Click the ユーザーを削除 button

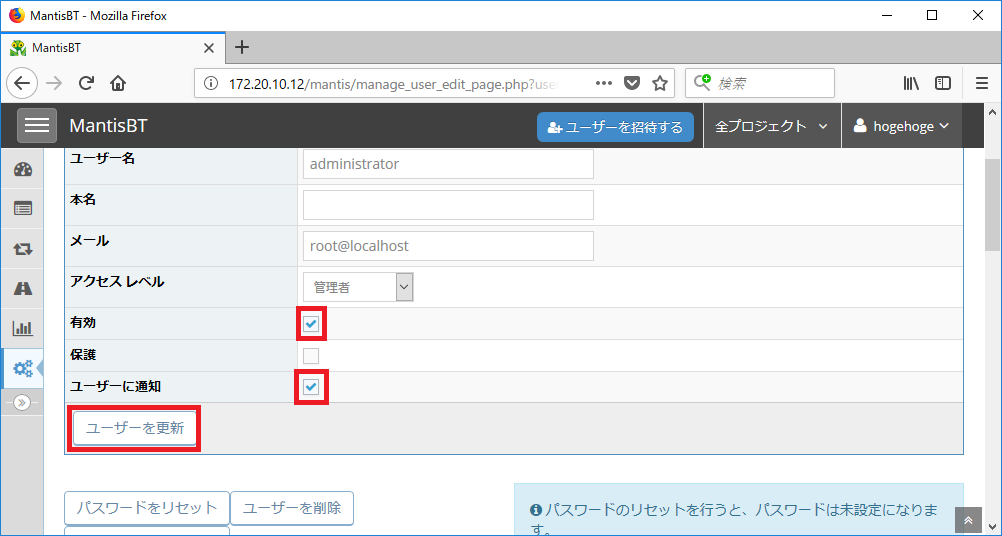[x=292, y=509]
